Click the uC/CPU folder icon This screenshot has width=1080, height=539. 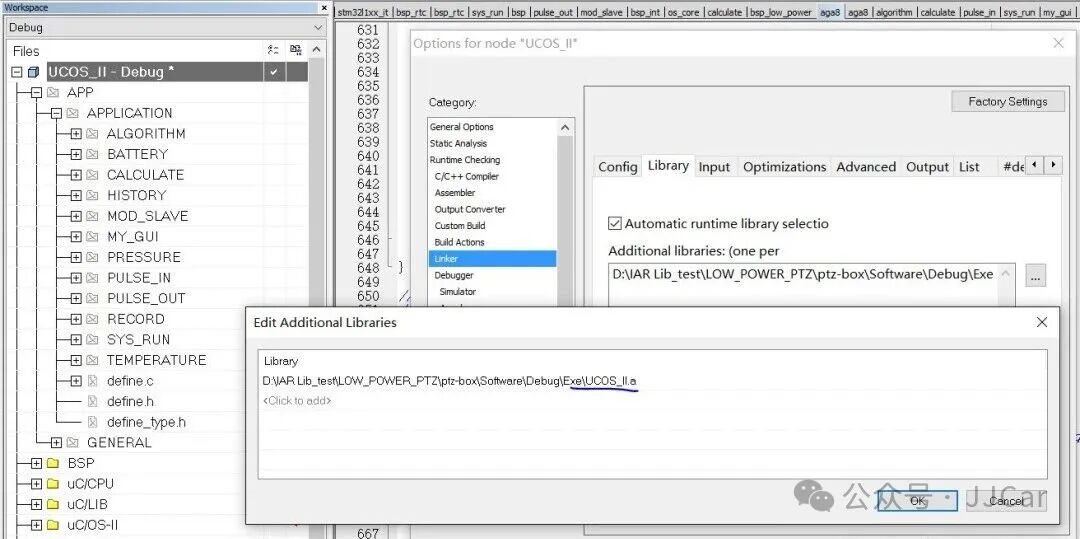click(53, 484)
